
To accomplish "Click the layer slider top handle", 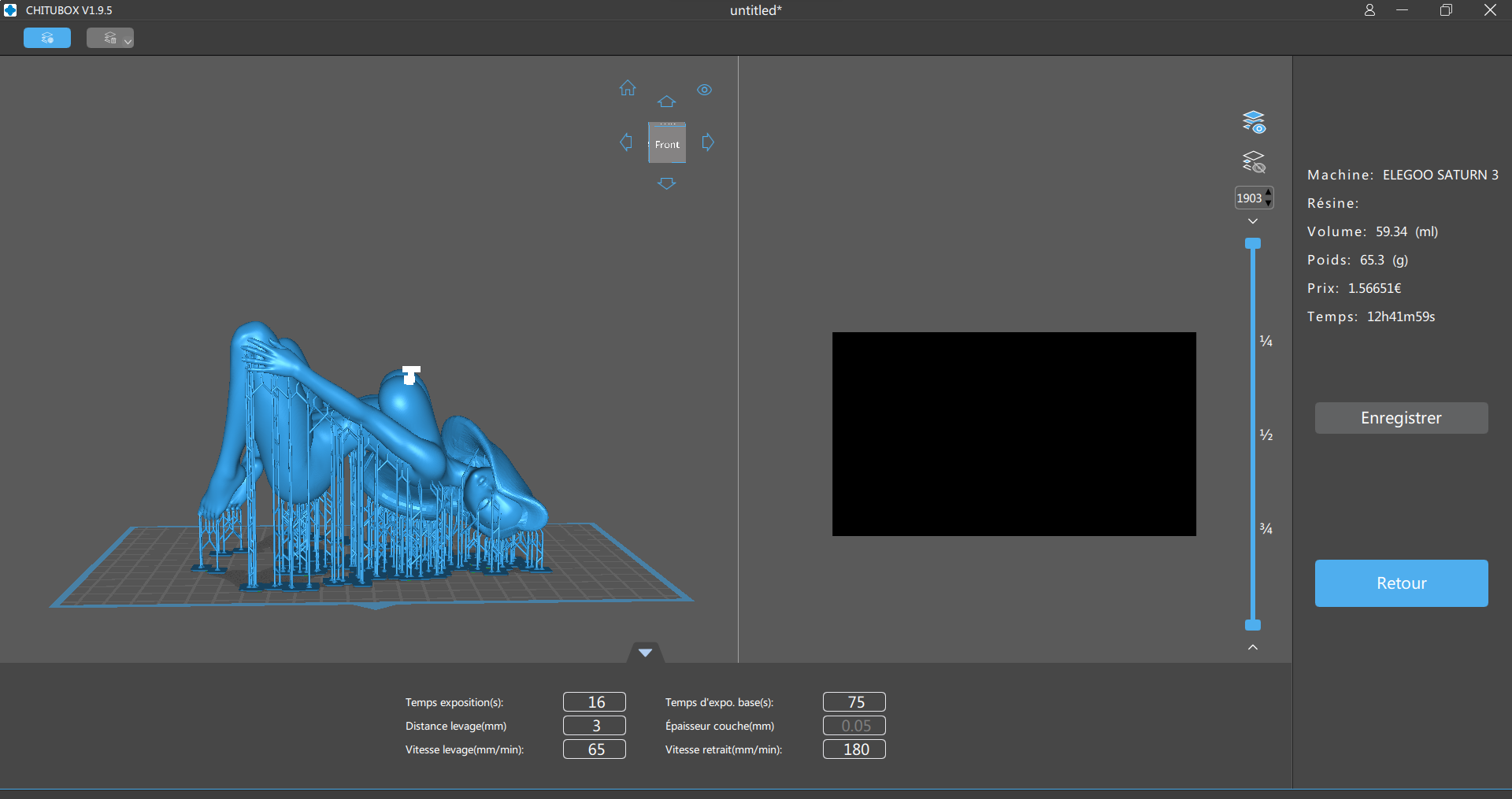I will click(1253, 243).
